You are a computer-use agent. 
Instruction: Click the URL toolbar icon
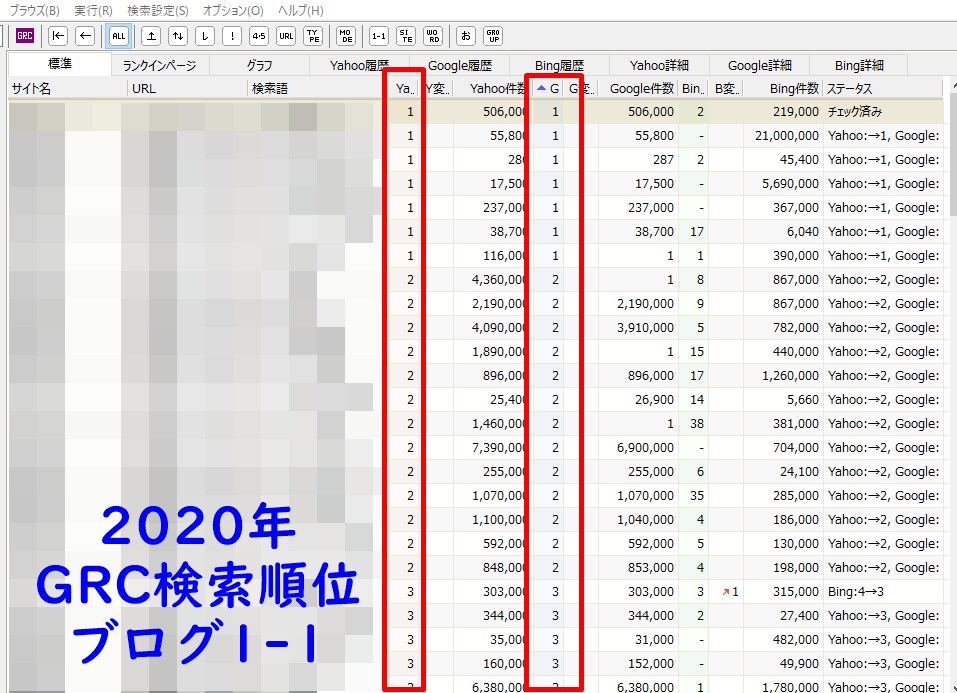(x=286, y=36)
